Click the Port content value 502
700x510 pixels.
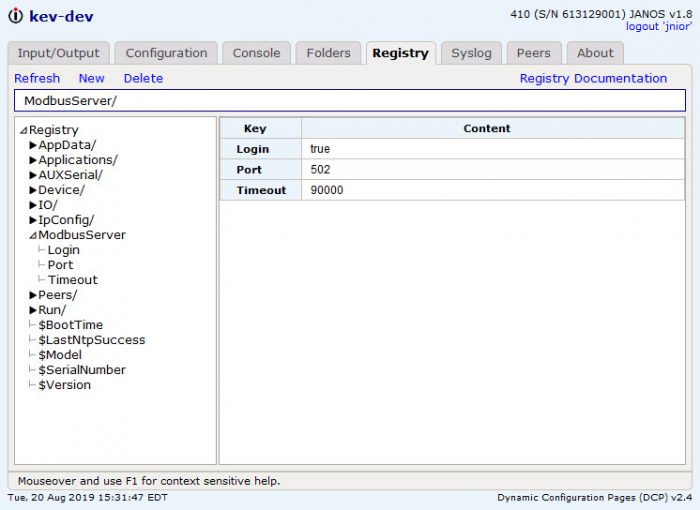point(493,170)
